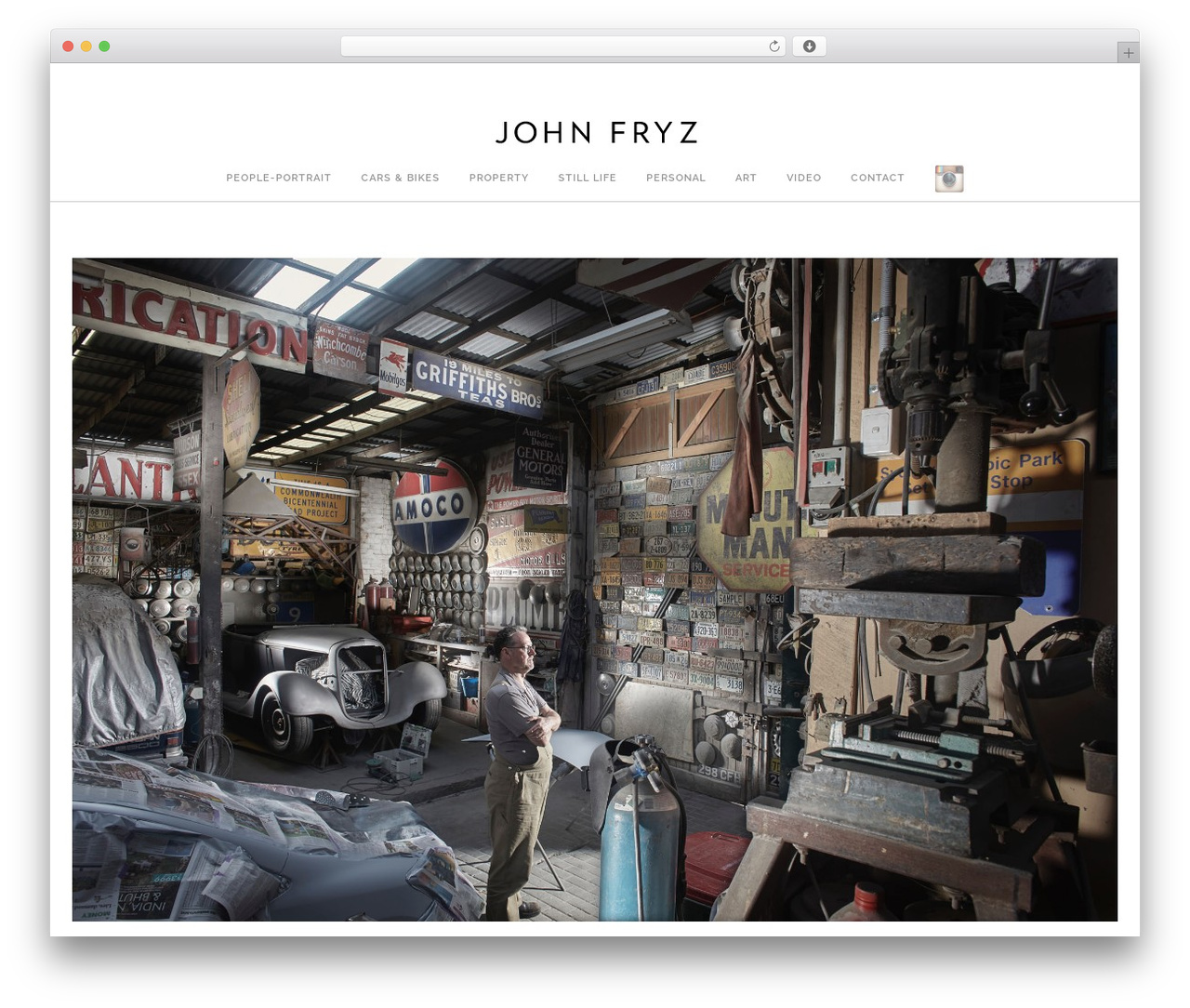Go to the Video page
Screen dimensions: 1190x1008
pos(803,178)
